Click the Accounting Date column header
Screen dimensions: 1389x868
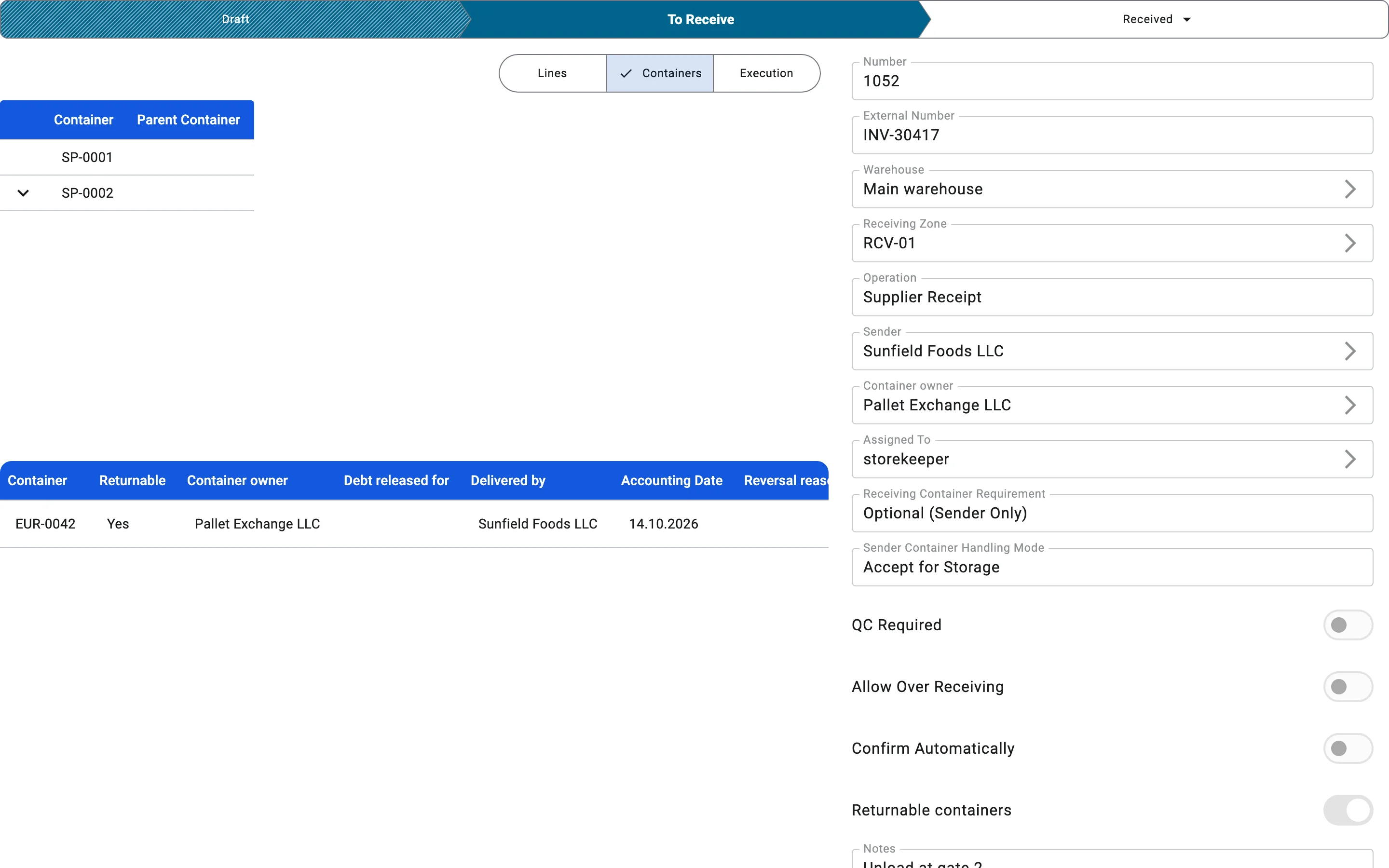[671, 480]
